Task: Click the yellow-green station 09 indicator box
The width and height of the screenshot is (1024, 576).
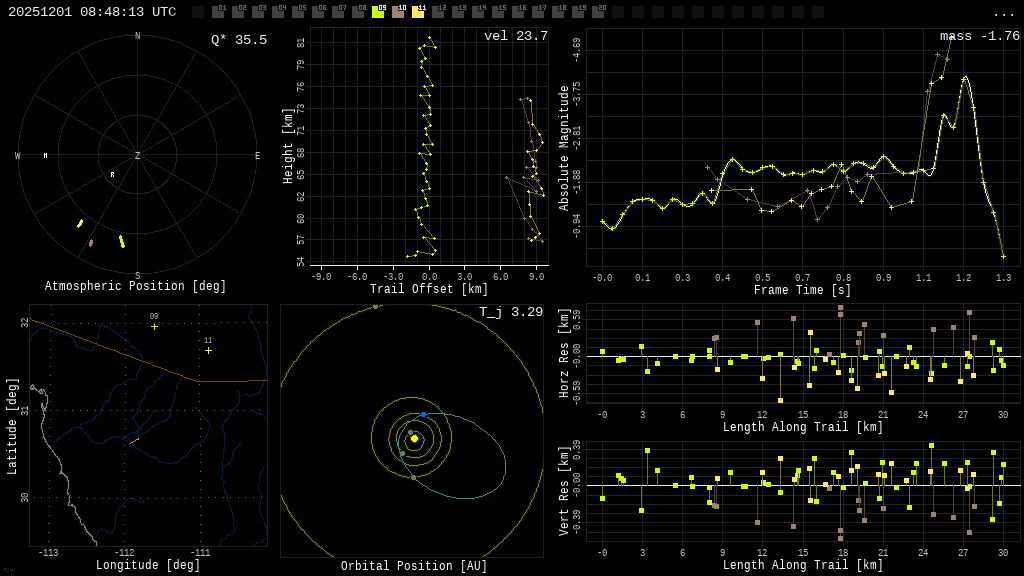Action: click(x=378, y=12)
